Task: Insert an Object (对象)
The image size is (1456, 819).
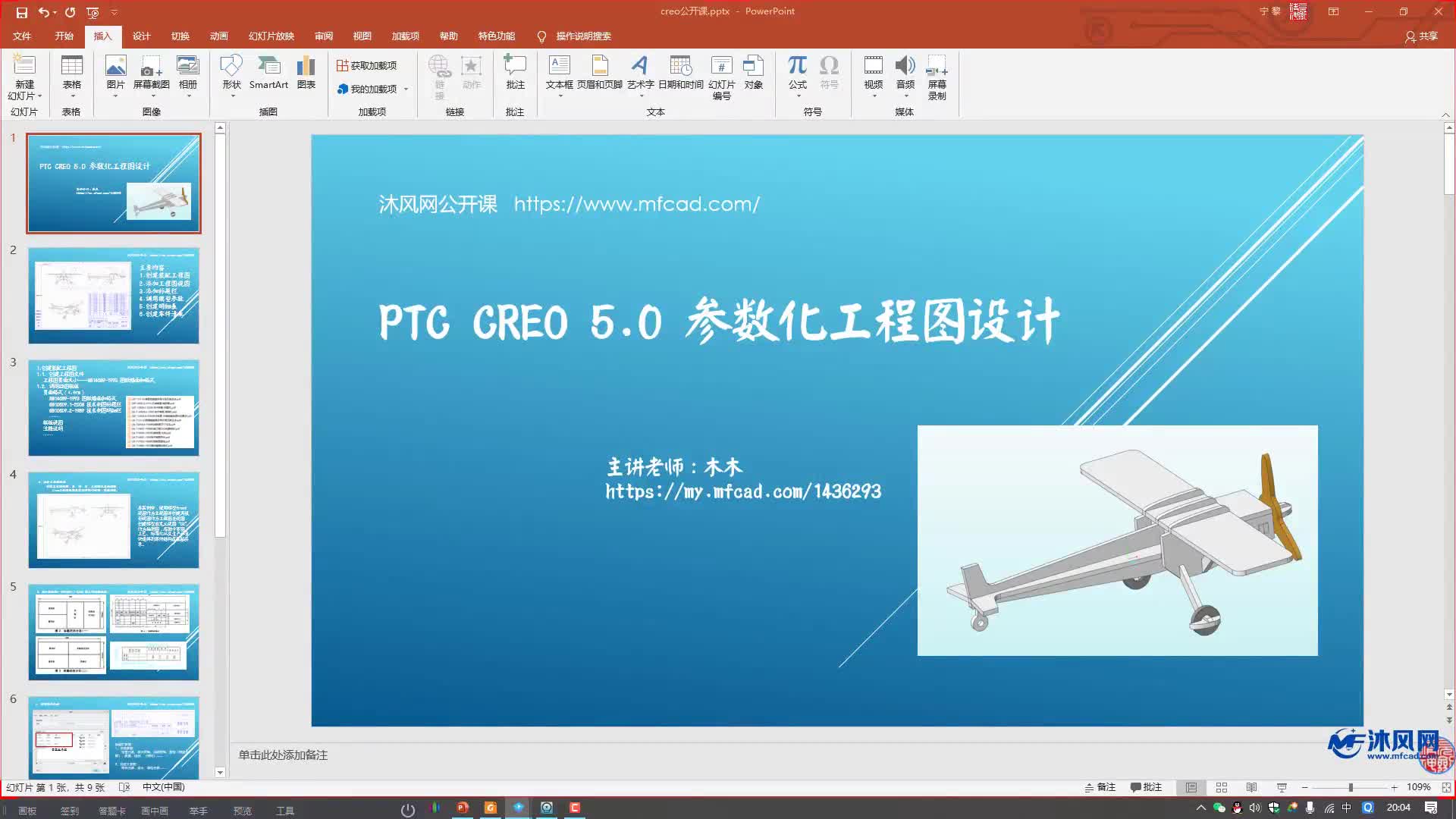Action: [753, 74]
